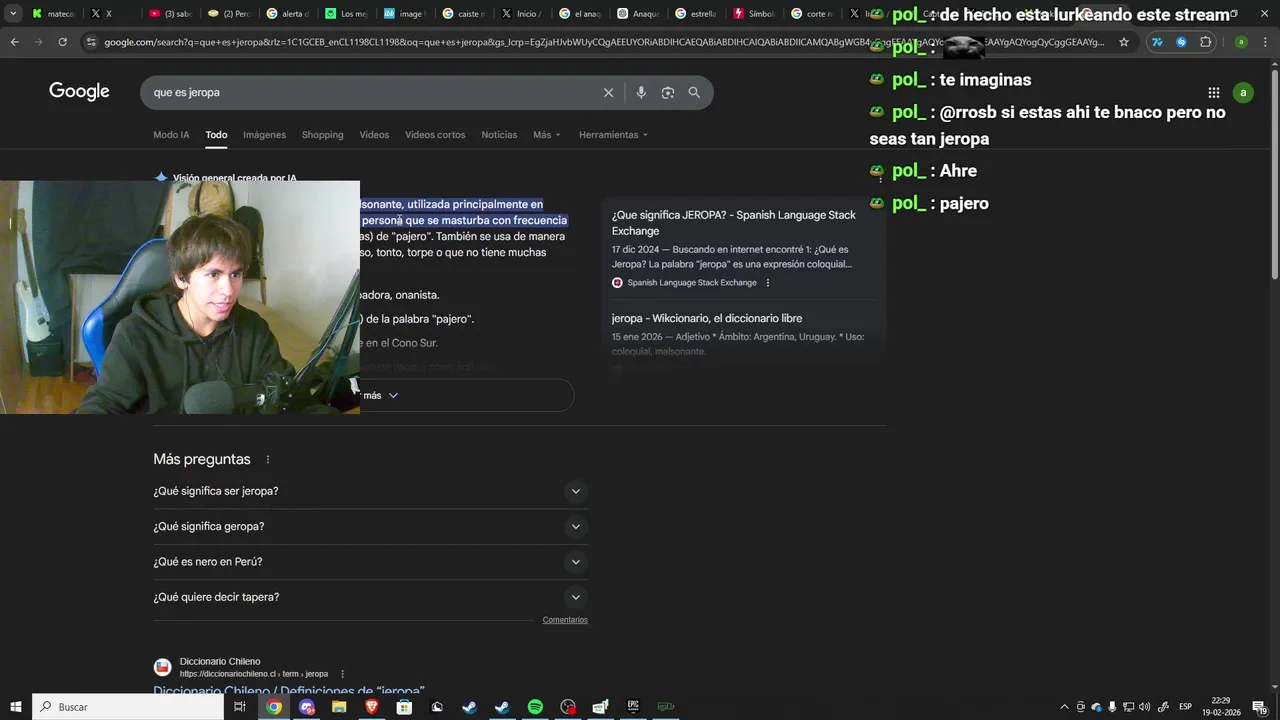Open the Chrome tab search dropdown
Viewport: 1280px width, 720px height.
(x=13, y=14)
